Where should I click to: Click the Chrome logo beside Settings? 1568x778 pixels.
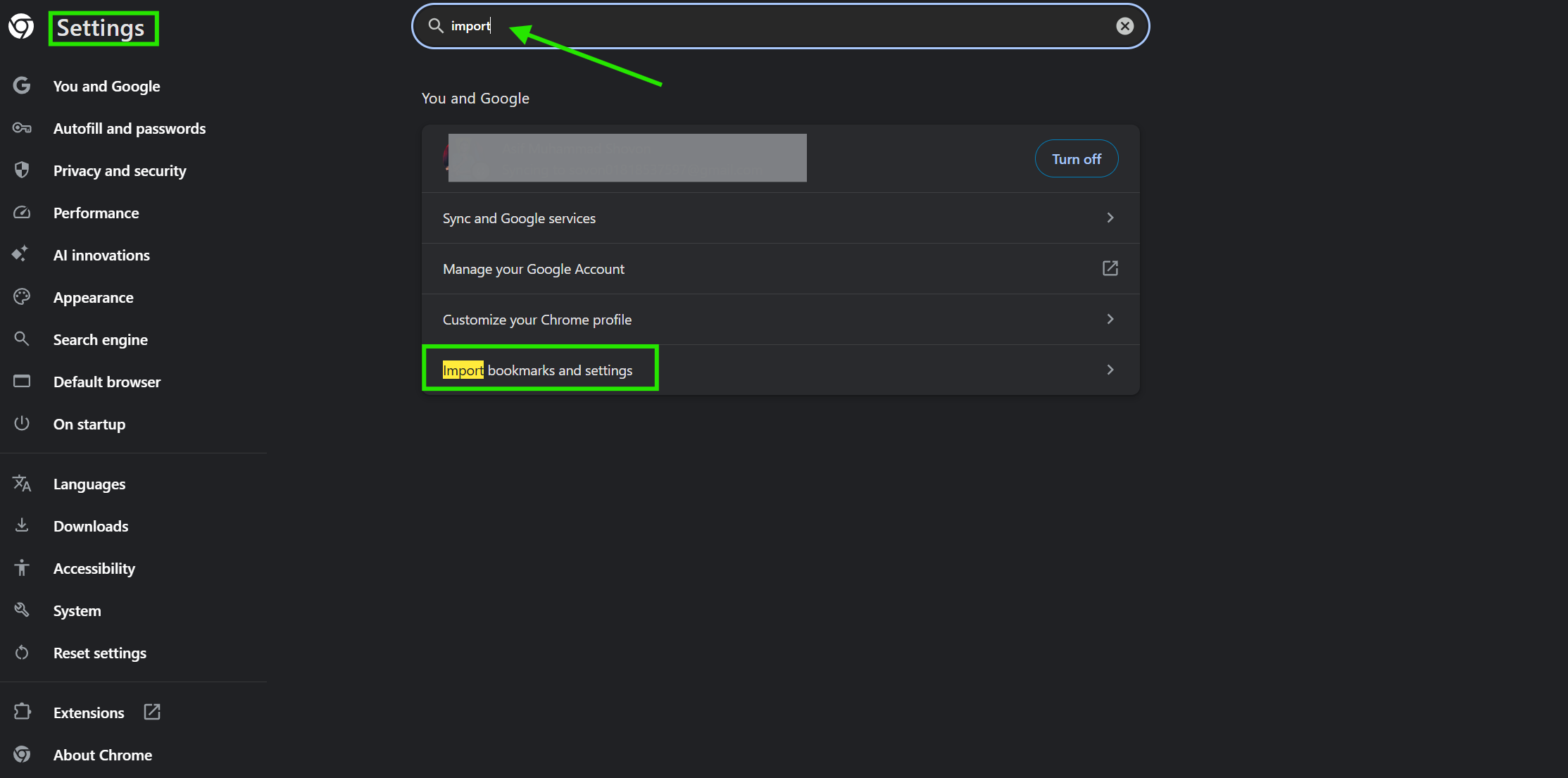(x=21, y=27)
